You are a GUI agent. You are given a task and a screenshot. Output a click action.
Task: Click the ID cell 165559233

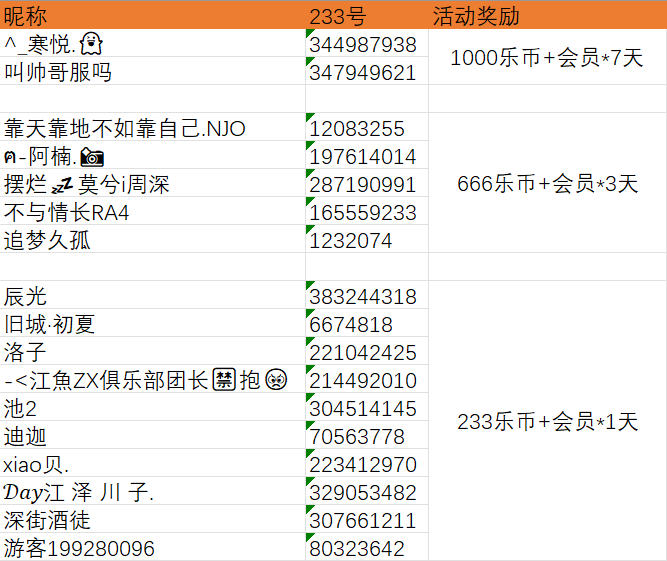(367, 211)
